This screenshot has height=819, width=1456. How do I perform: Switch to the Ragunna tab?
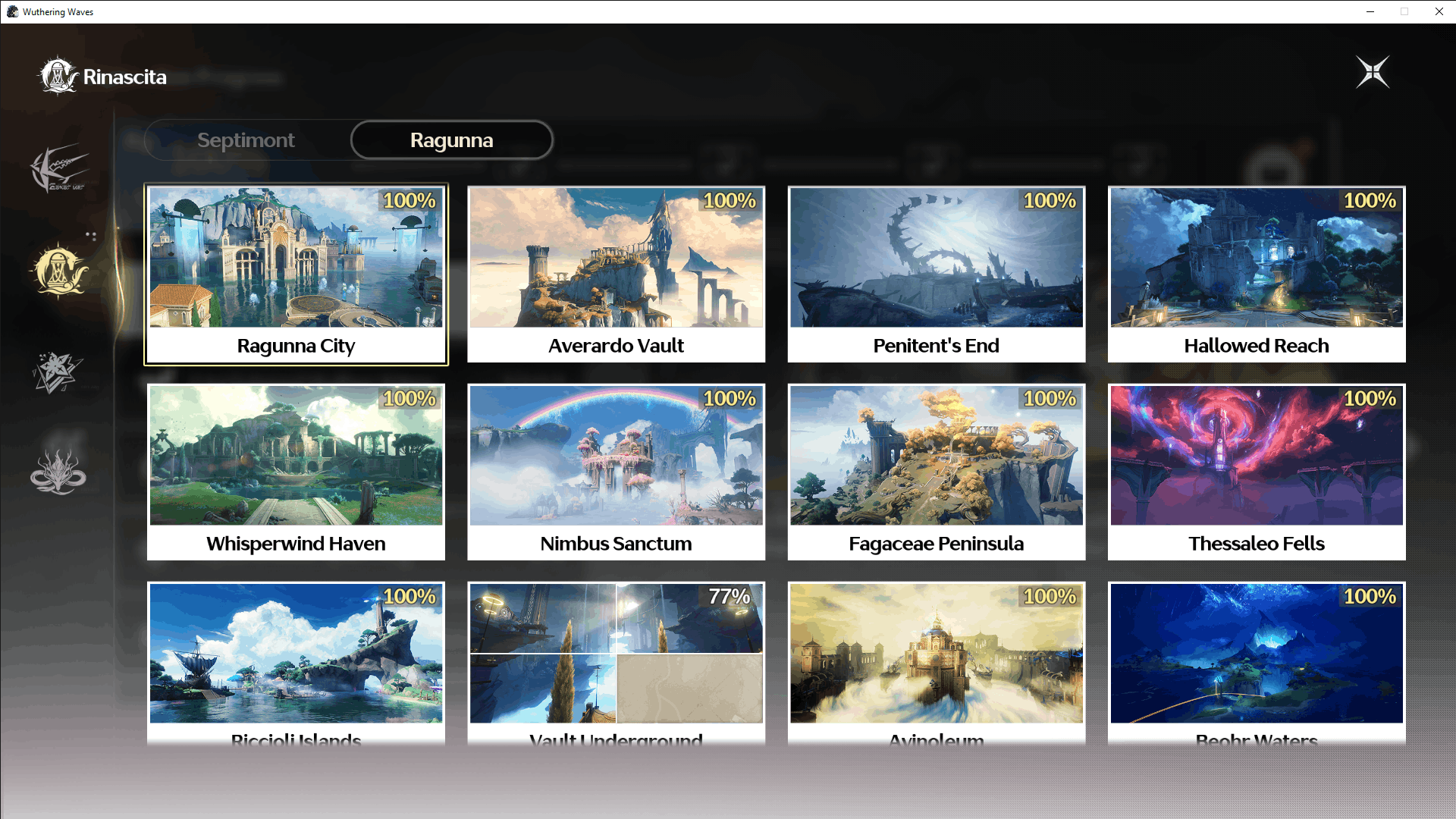[x=452, y=140]
